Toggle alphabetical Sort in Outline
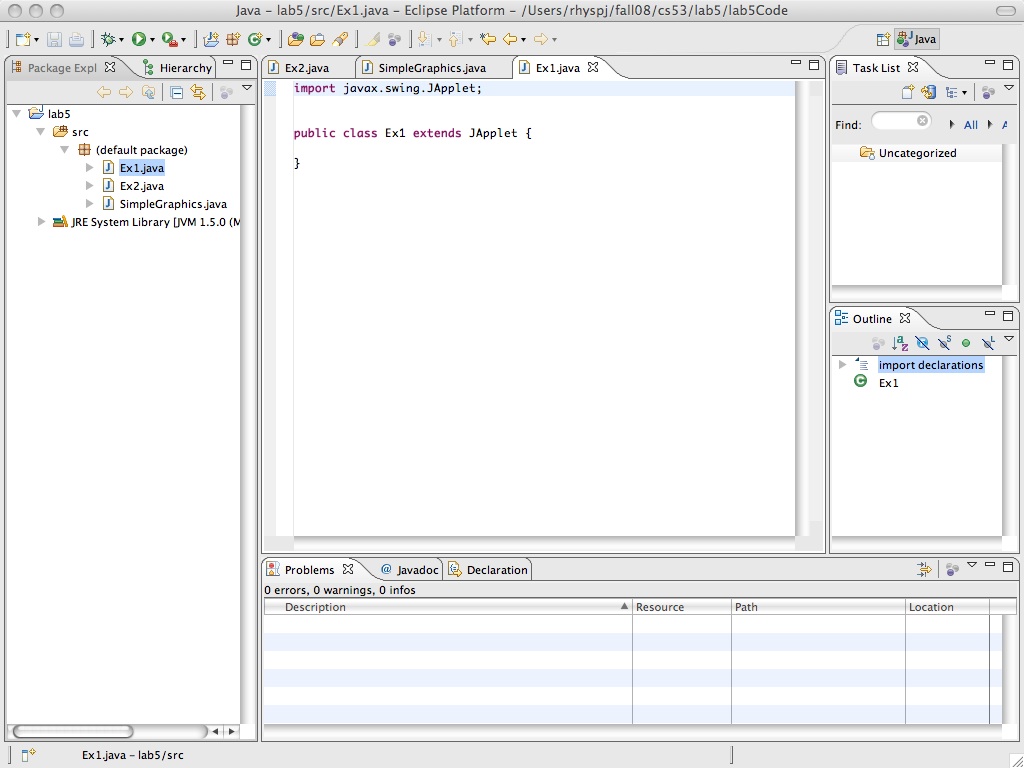The image size is (1024, 768). click(901, 343)
